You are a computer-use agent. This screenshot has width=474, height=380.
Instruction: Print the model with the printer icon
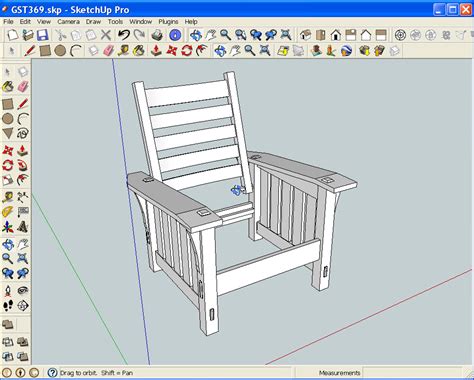[x=157, y=35]
